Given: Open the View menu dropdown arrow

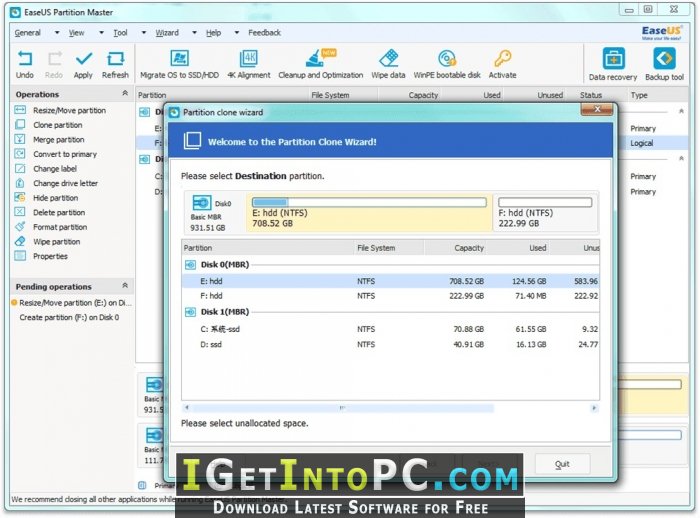Looking at the screenshot, I should (x=101, y=33).
